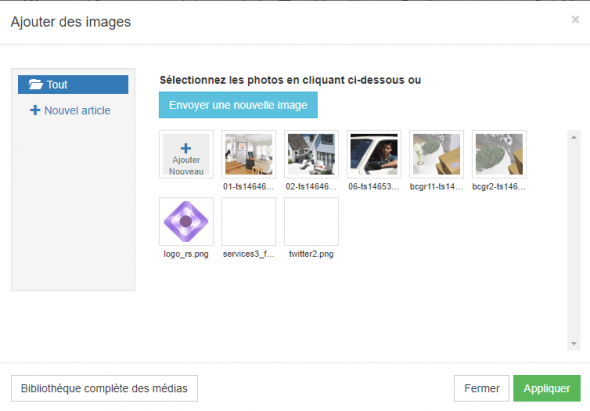This screenshot has height=411, width=590.
Task: Select the Tout folder in sidebar
Action: point(73,84)
